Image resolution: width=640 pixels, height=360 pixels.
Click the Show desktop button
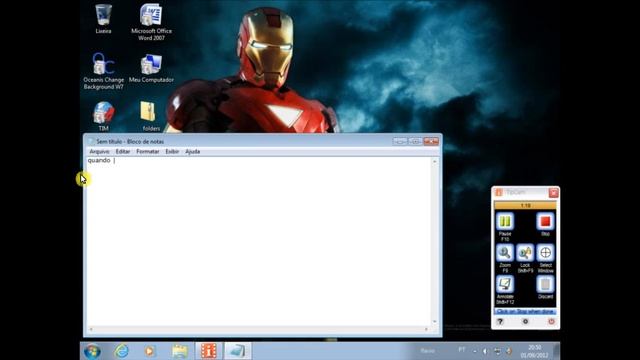tap(556, 351)
